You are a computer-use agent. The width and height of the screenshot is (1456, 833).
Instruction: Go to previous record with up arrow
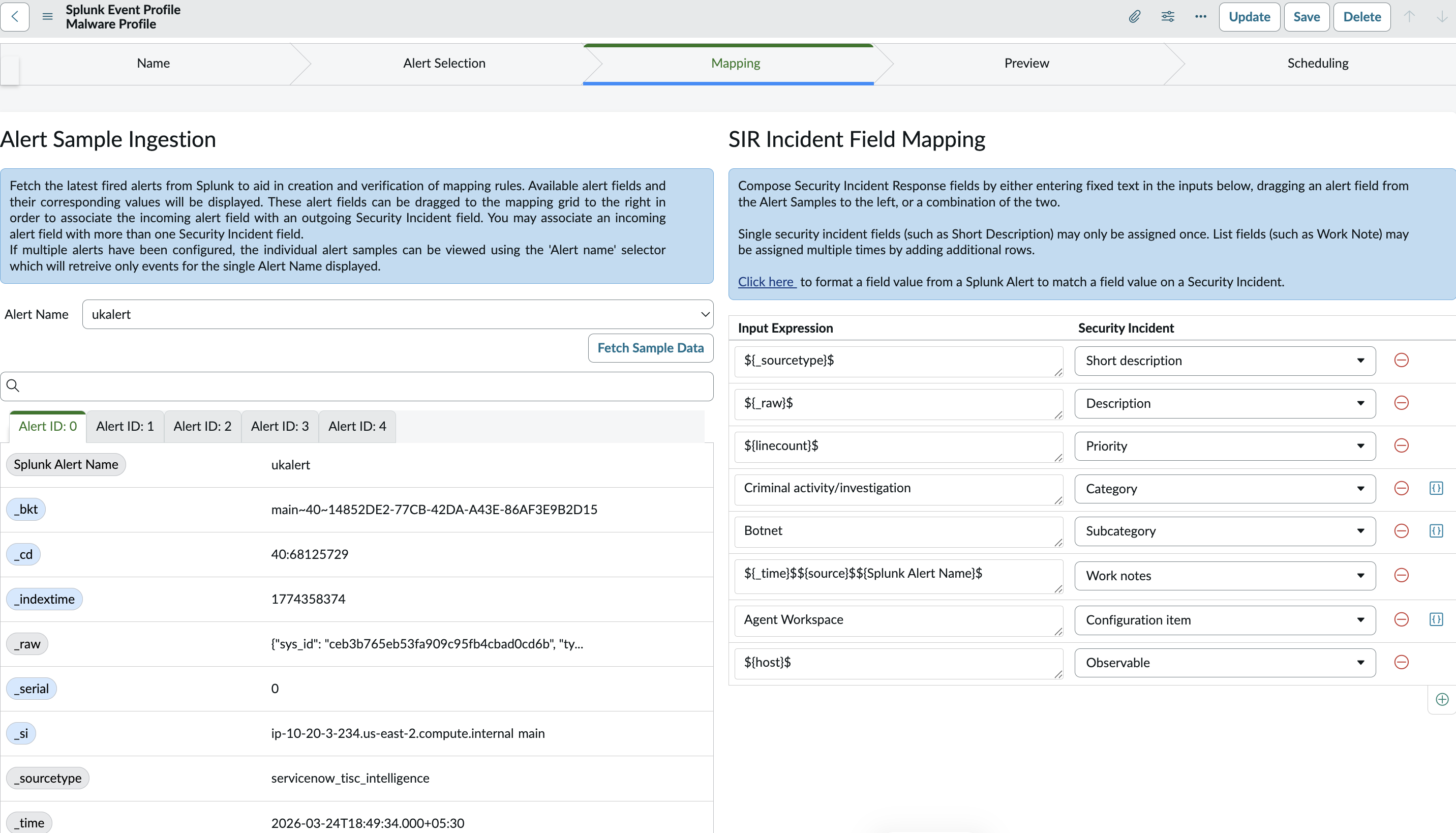(x=1409, y=17)
